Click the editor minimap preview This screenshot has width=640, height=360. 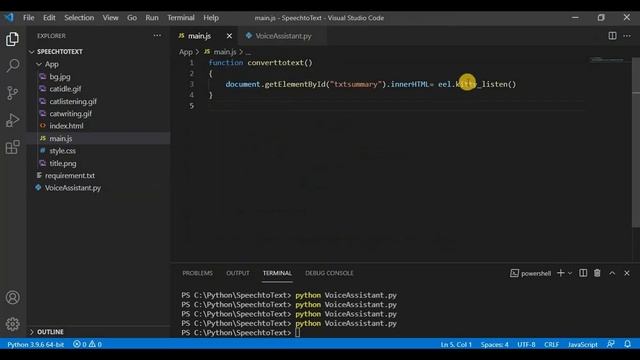coord(607,60)
